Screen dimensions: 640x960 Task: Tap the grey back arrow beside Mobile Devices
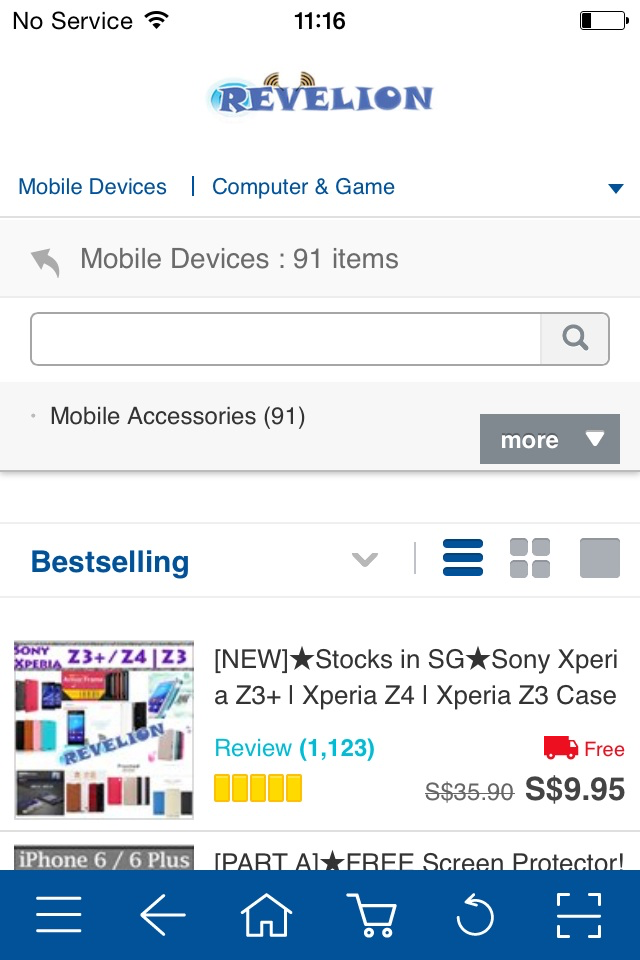(x=46, y=261)
